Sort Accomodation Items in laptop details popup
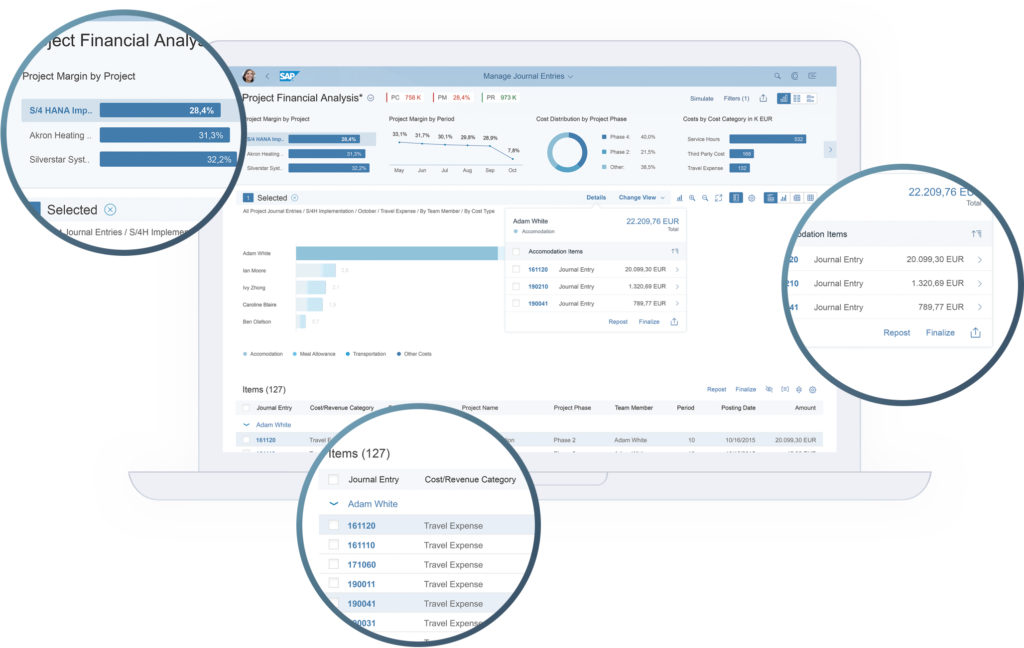 coord(675,251)
